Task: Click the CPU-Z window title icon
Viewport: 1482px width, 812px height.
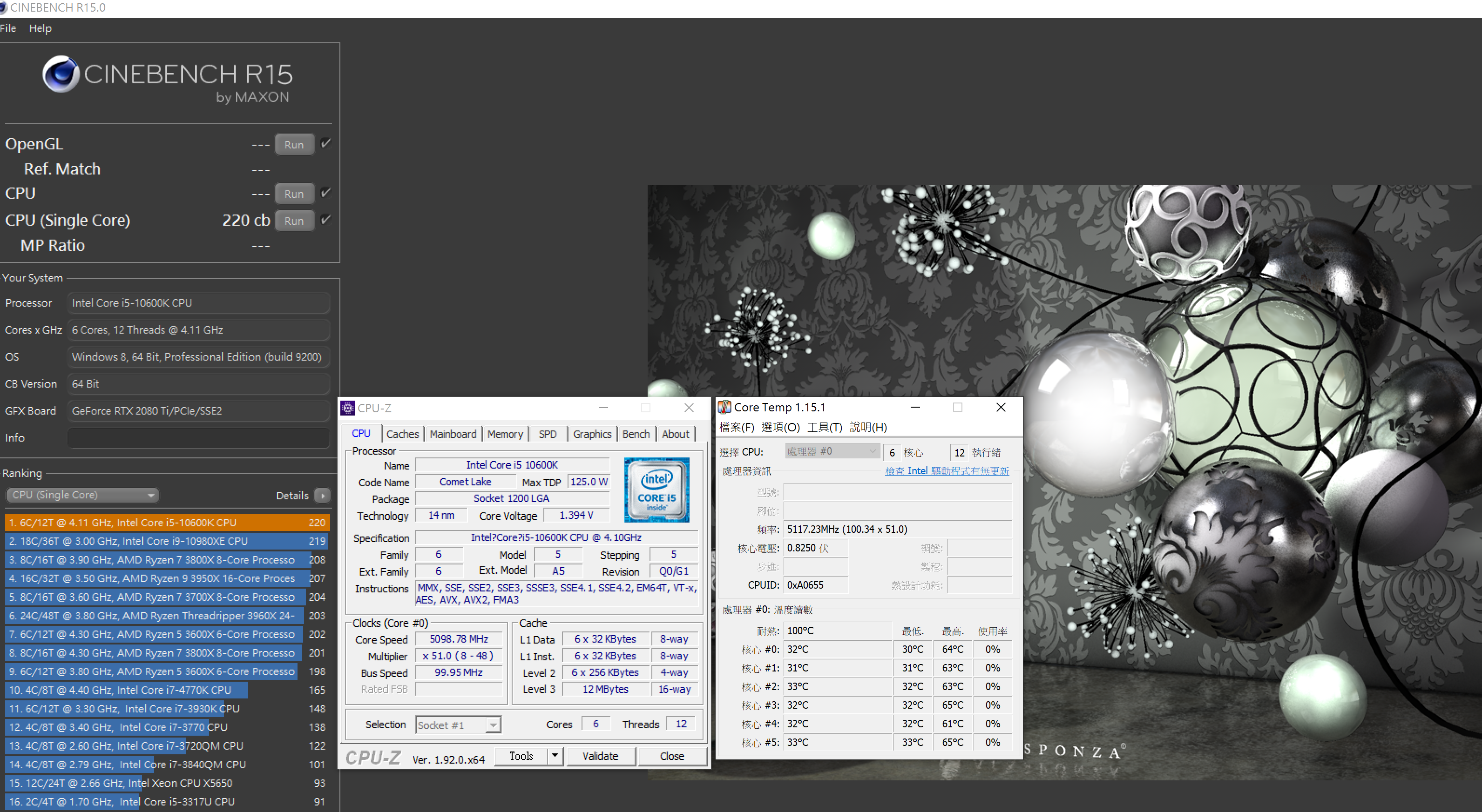Action: click(x=347, y=408)
